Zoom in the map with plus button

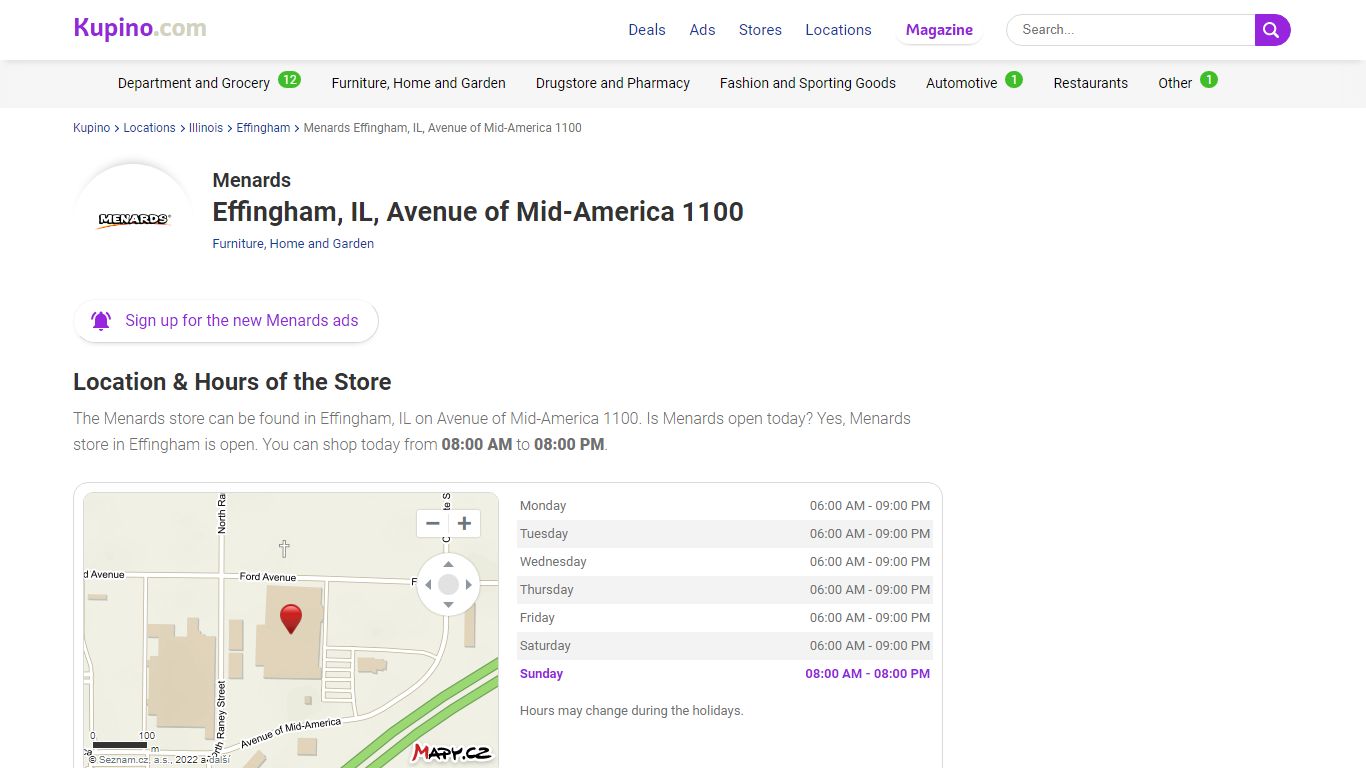[x=465, y=523]
